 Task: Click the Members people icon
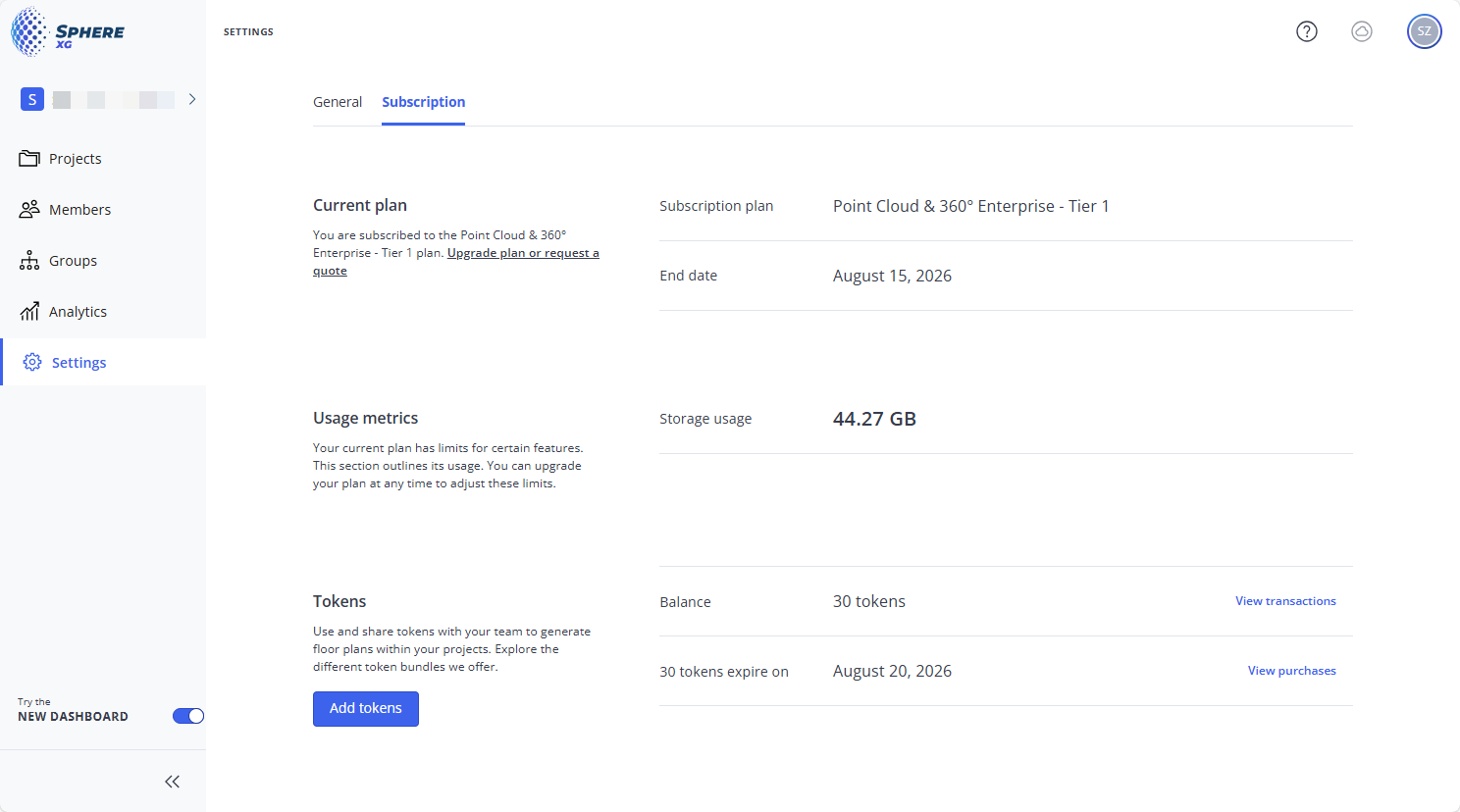click(29, 210)
